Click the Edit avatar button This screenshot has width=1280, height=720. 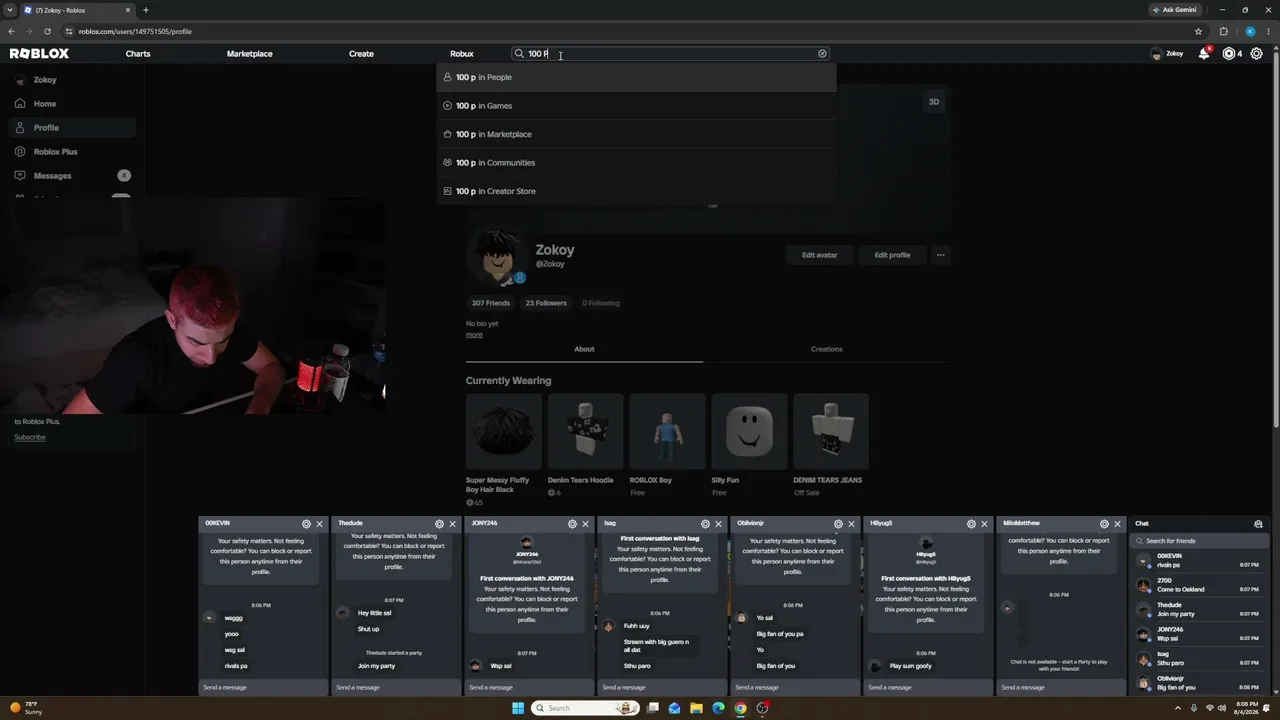(820, 255)
